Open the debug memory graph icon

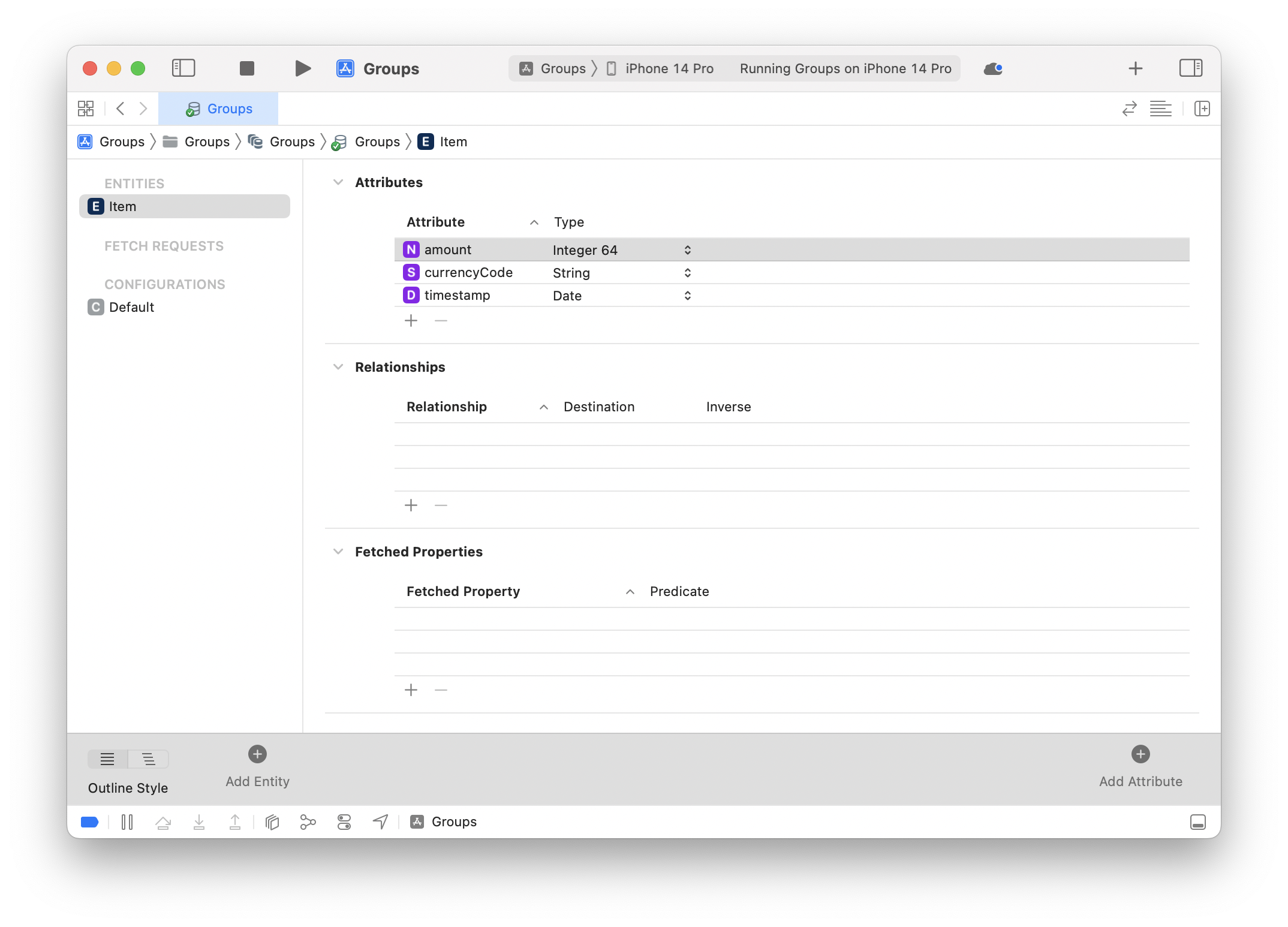pyautogui.click(x=308, y=822)
